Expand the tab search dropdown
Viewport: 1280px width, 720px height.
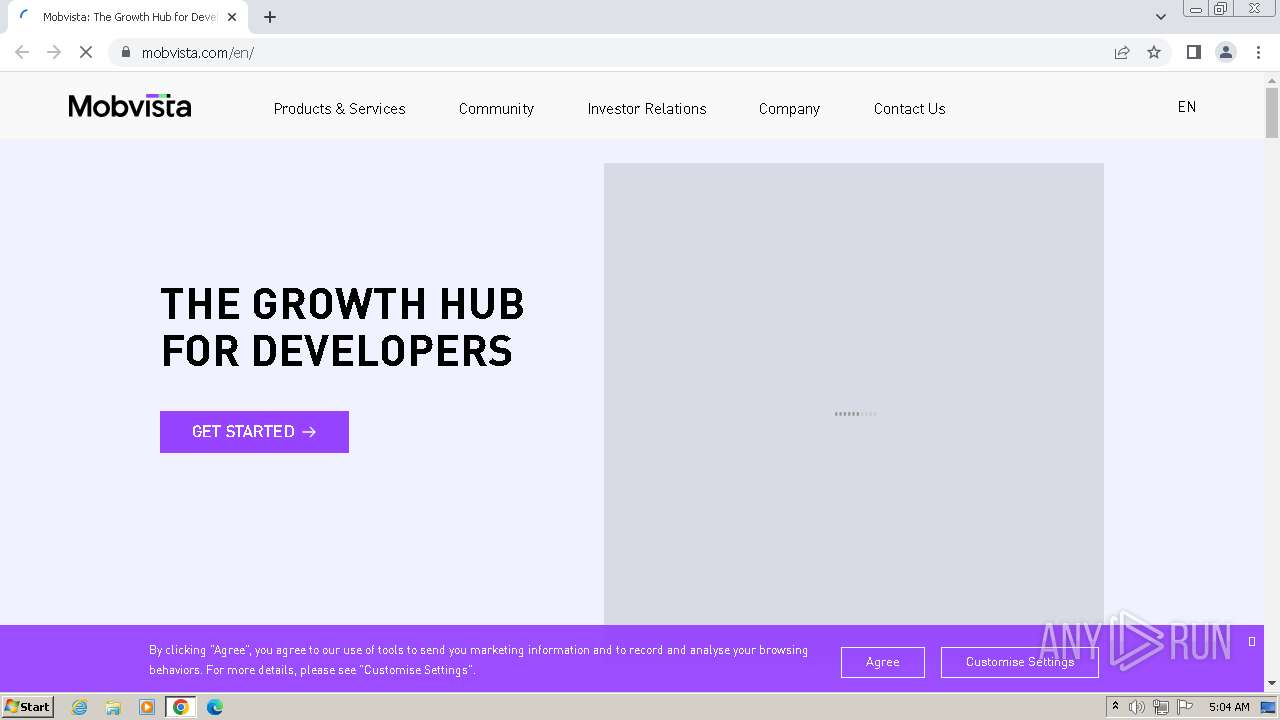(x=1160, y=17)
